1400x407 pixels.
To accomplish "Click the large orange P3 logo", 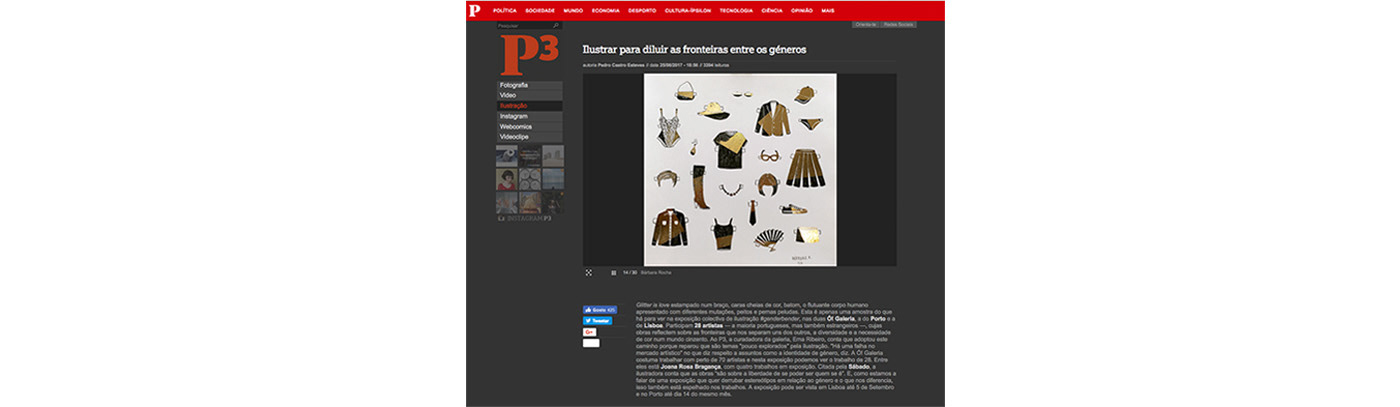I will click(x=529, y=55).
